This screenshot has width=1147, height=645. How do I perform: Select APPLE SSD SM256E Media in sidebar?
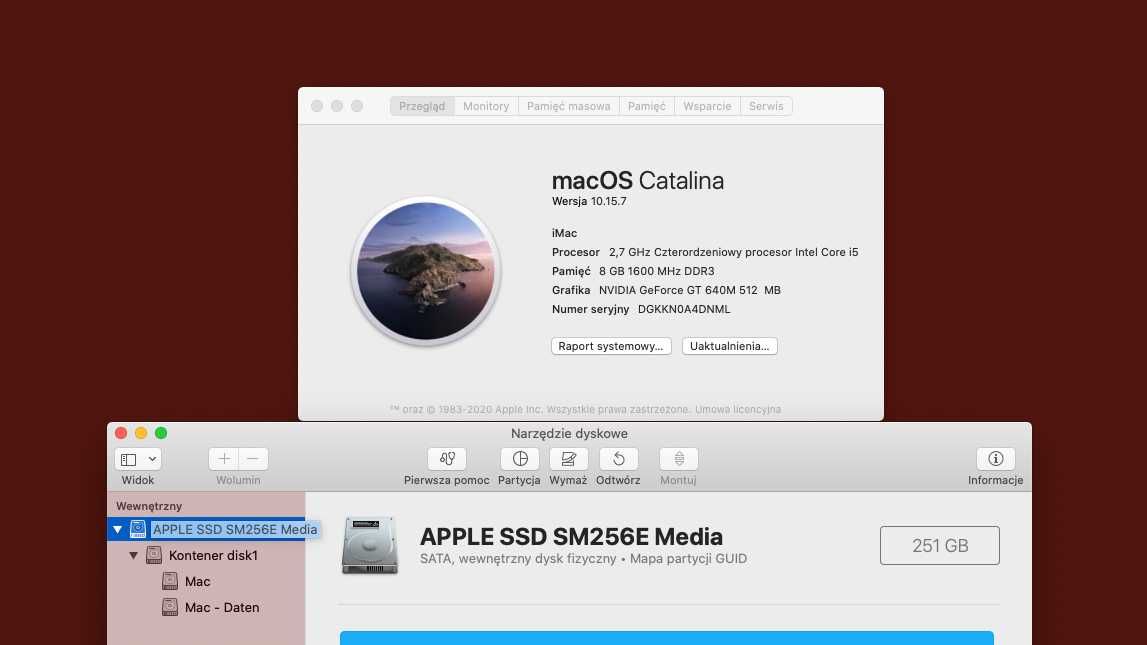coord(235,529)
